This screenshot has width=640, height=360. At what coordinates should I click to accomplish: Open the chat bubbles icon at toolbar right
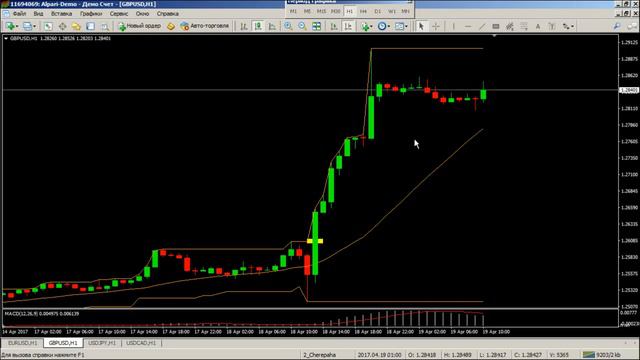pos(632,26)
